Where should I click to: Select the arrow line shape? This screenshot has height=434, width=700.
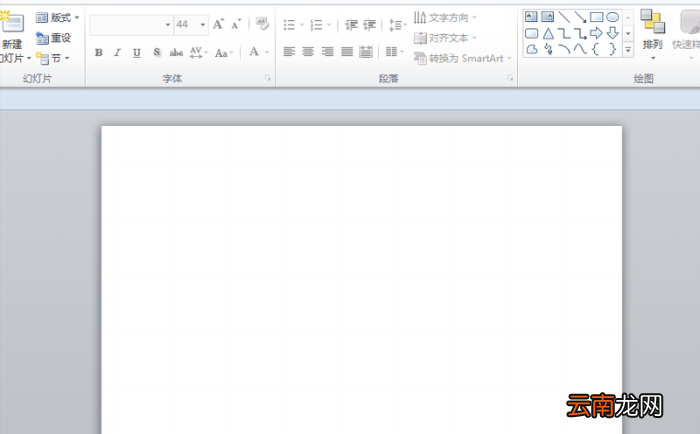[x=580, y=17]
